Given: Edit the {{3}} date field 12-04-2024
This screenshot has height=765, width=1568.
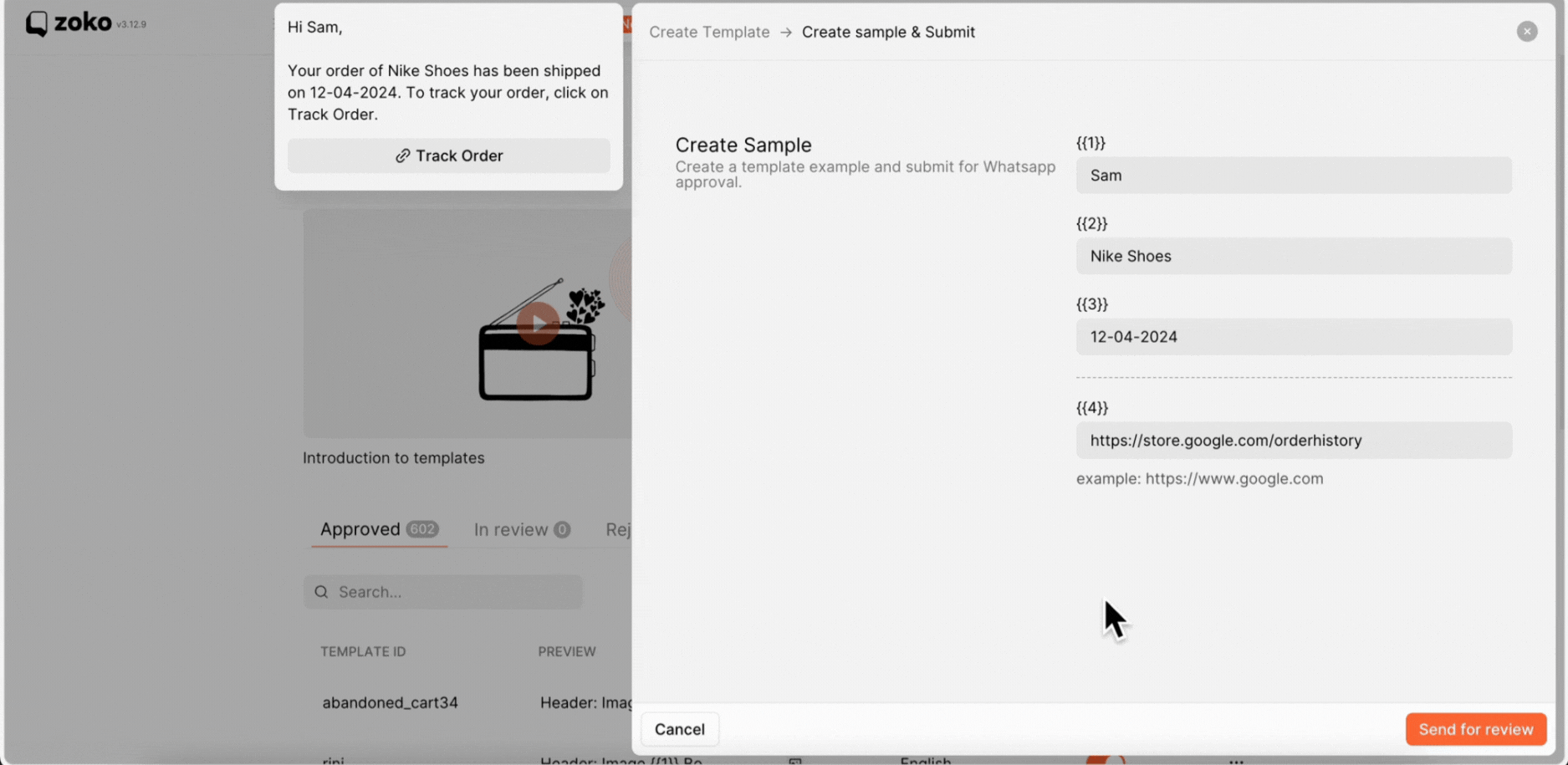Looking at the screenshot, I should (1294, 336).
